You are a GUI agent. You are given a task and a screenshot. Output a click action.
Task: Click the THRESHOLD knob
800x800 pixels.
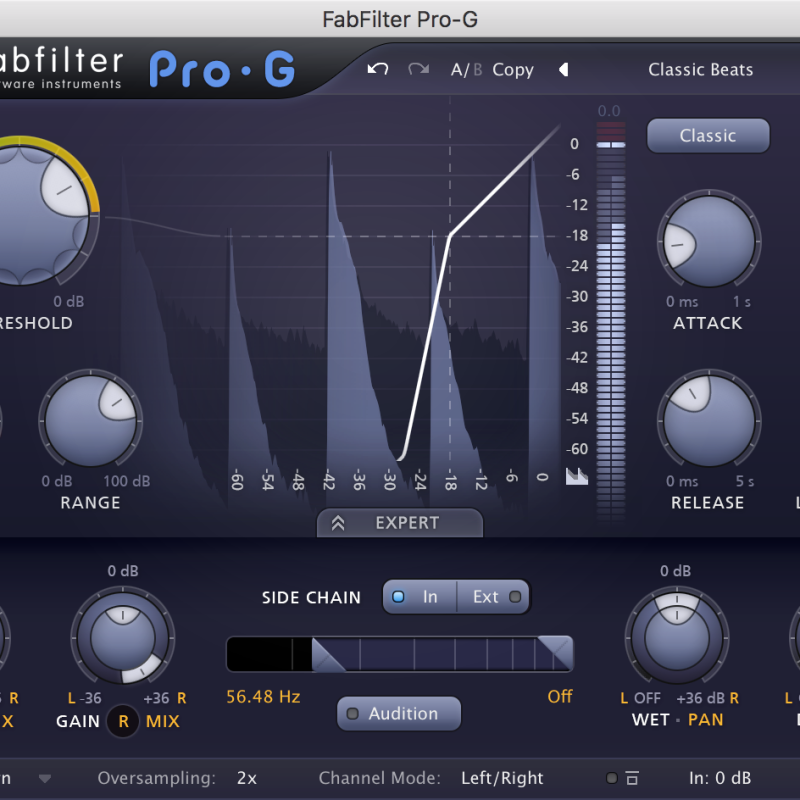pyautogui.click(x=20, y=214)
